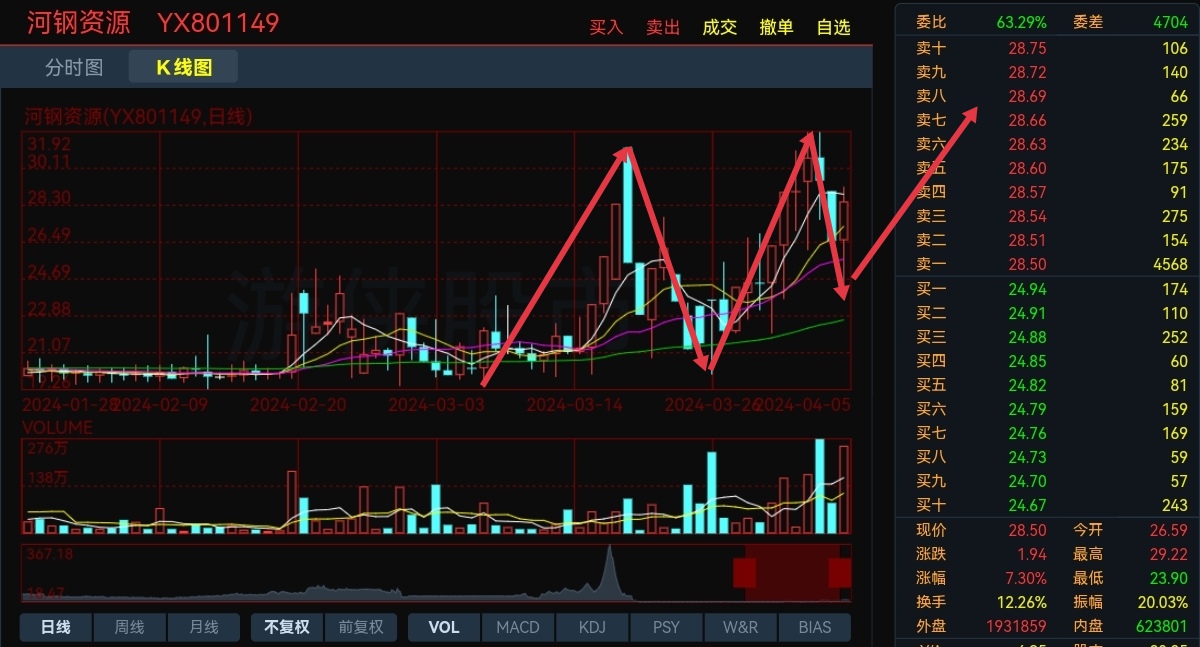
Task: Switch indicator to BIAS
Action: (x=815, y=627)
